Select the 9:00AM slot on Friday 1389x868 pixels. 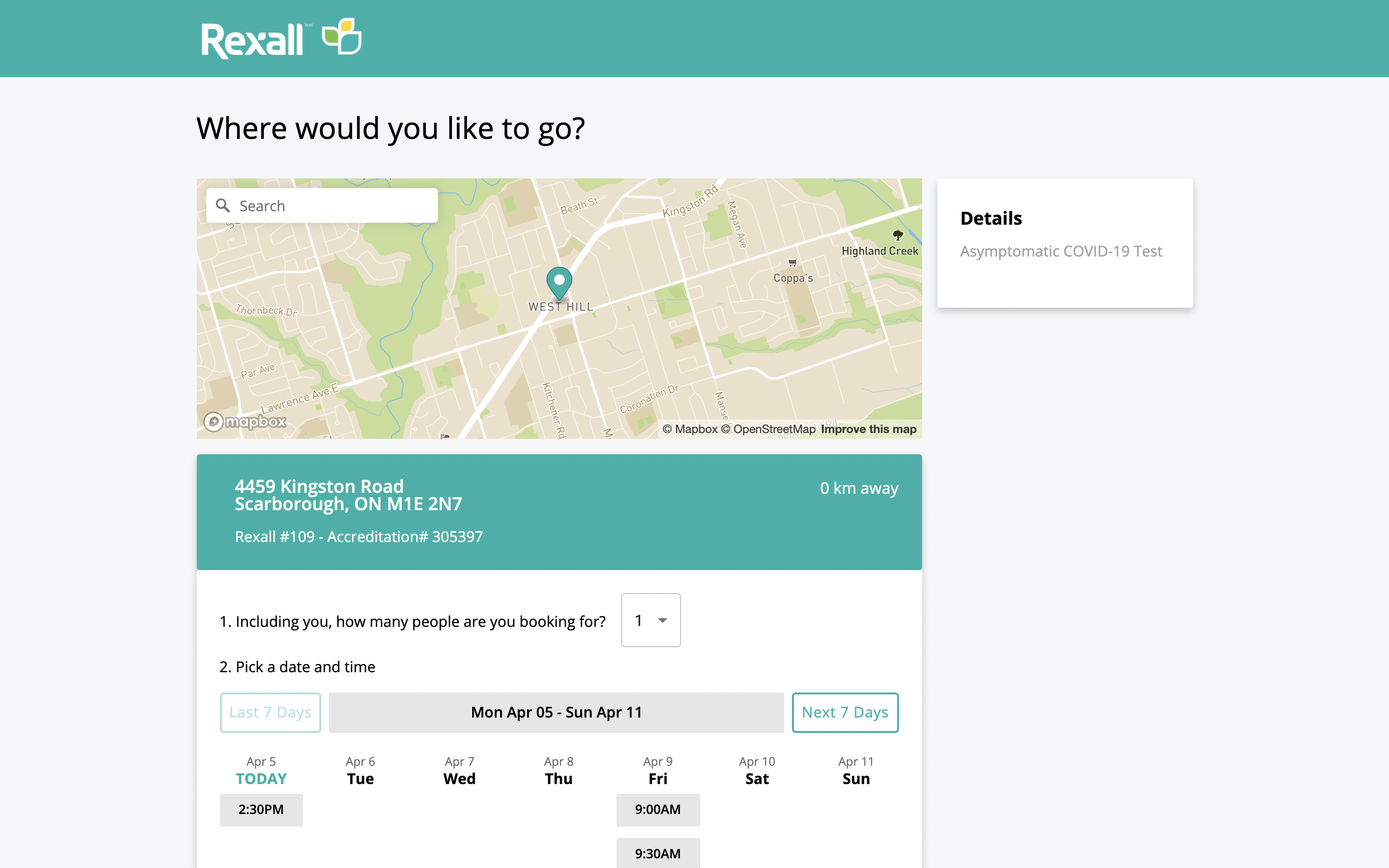[658, 810]
